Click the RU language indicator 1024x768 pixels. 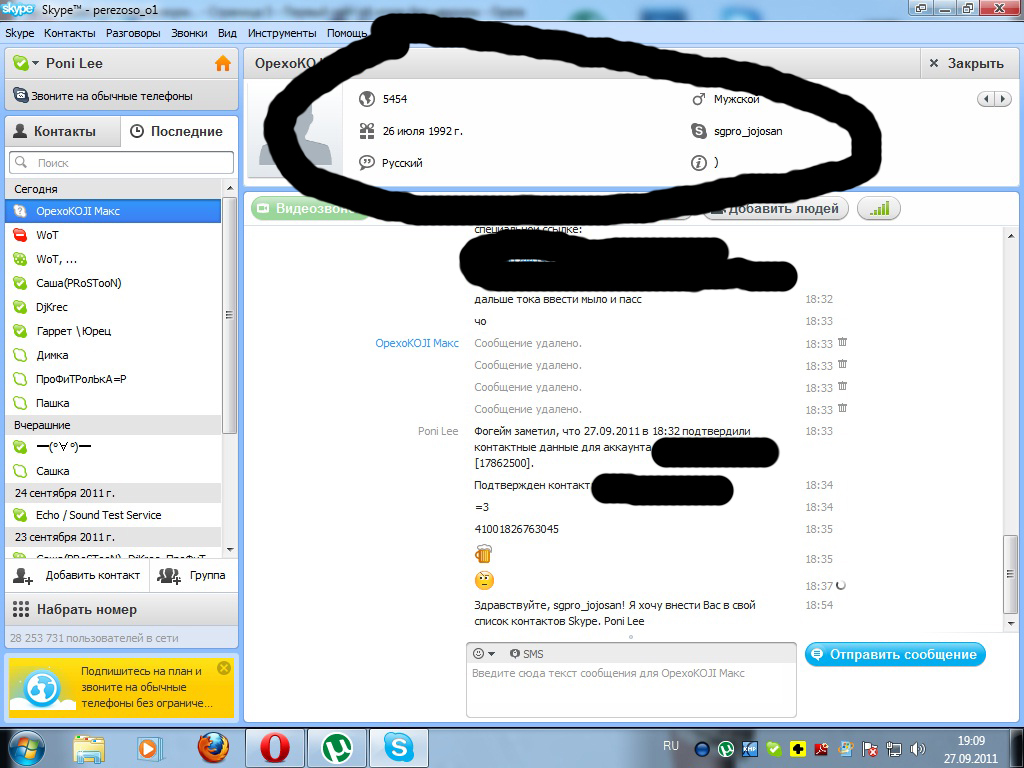click(671, 746)
